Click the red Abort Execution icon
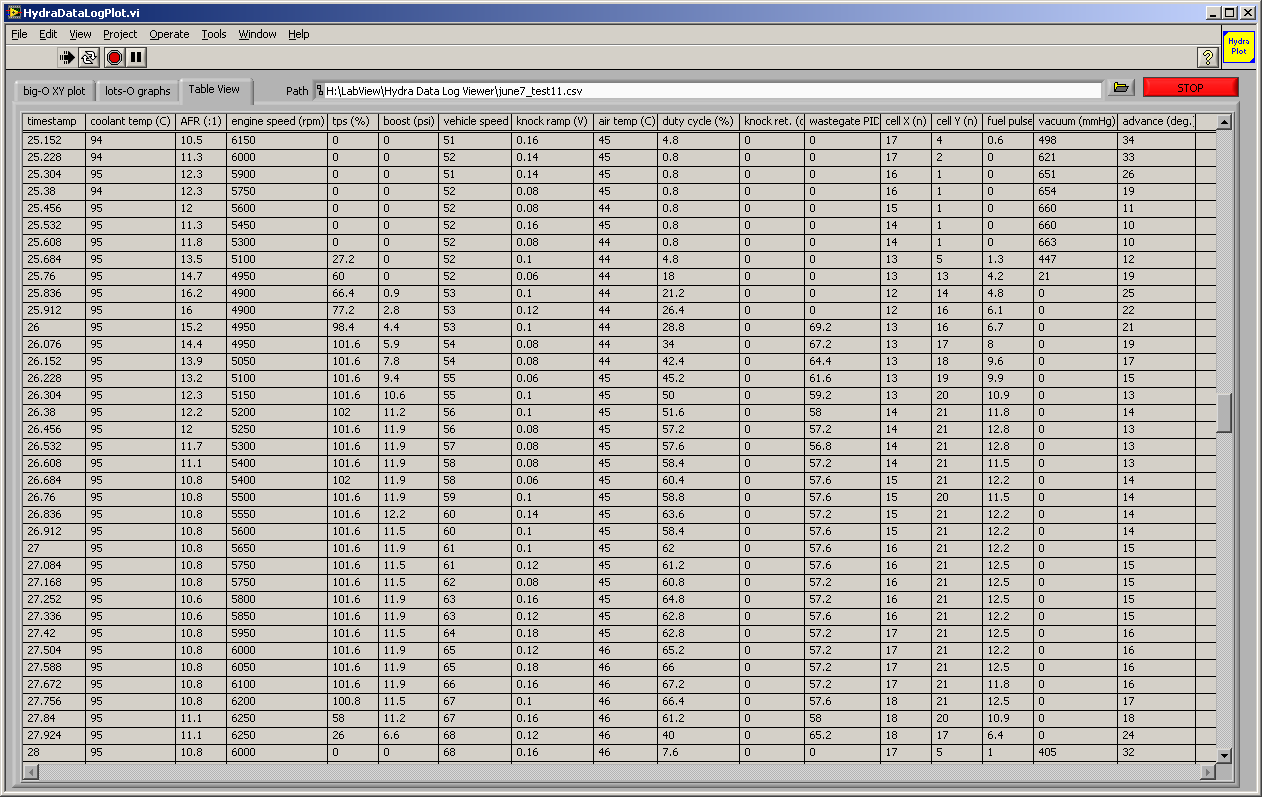The image size is (1262, 797). (115, 57)
